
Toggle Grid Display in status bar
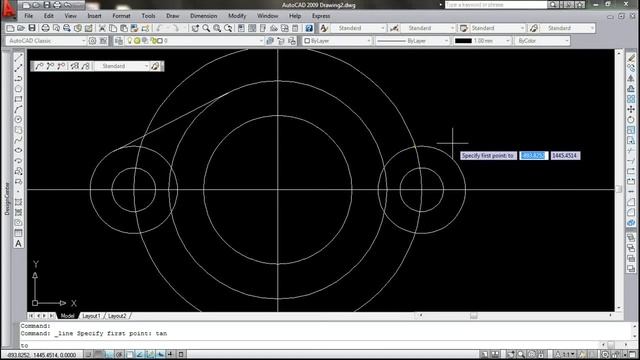click(x=99, y=354)
